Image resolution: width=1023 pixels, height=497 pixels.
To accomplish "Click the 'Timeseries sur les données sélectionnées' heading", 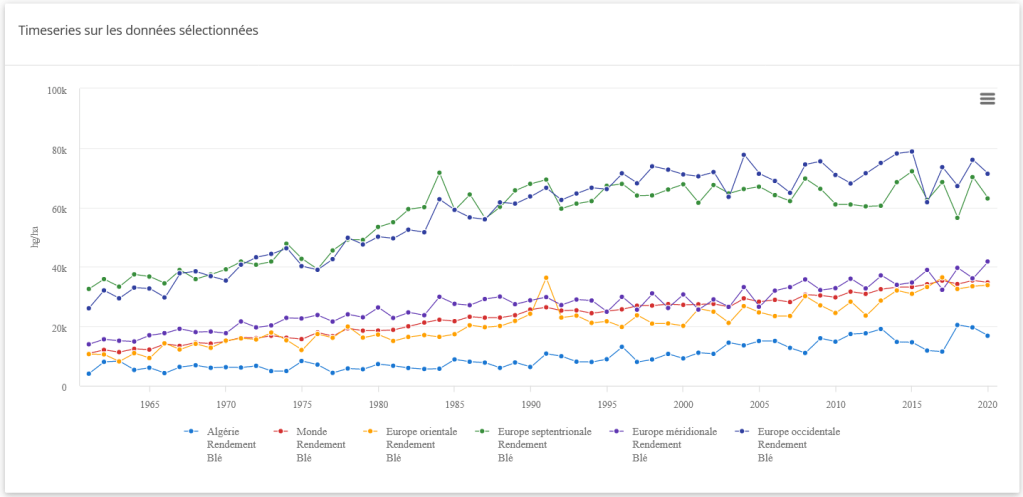I will click(139, 31).
